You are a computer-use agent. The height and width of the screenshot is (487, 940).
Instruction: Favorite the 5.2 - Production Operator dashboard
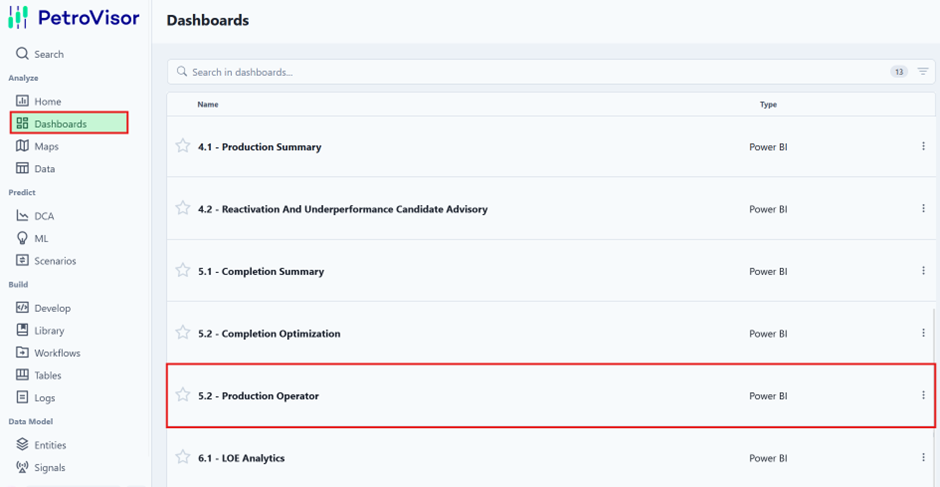183,395
